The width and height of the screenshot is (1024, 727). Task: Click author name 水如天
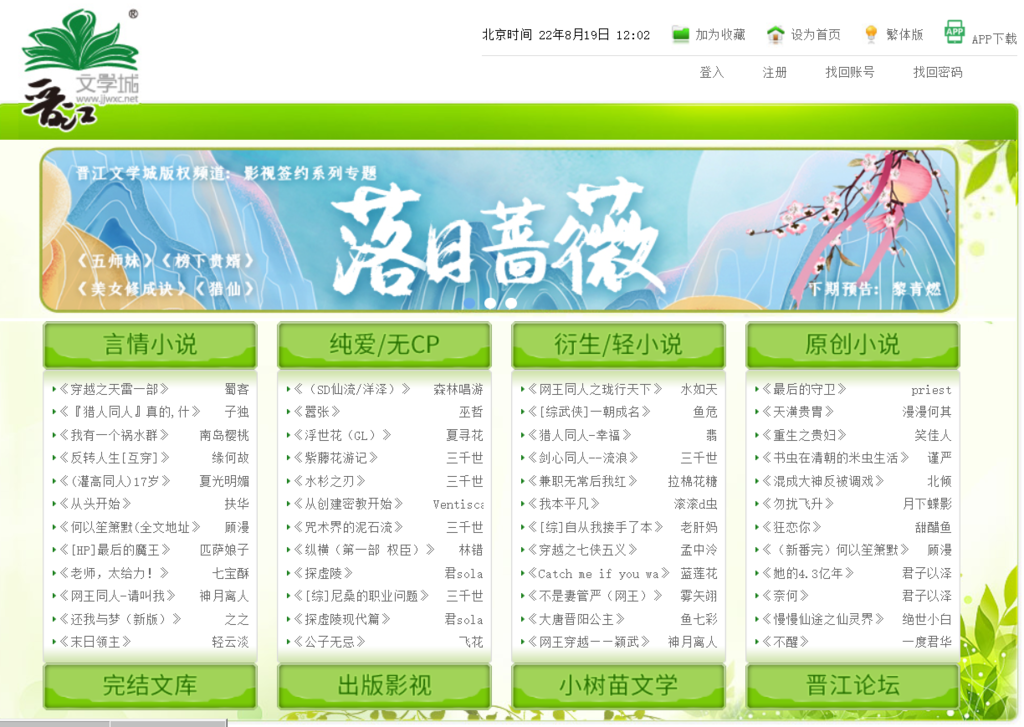[699, 389]
